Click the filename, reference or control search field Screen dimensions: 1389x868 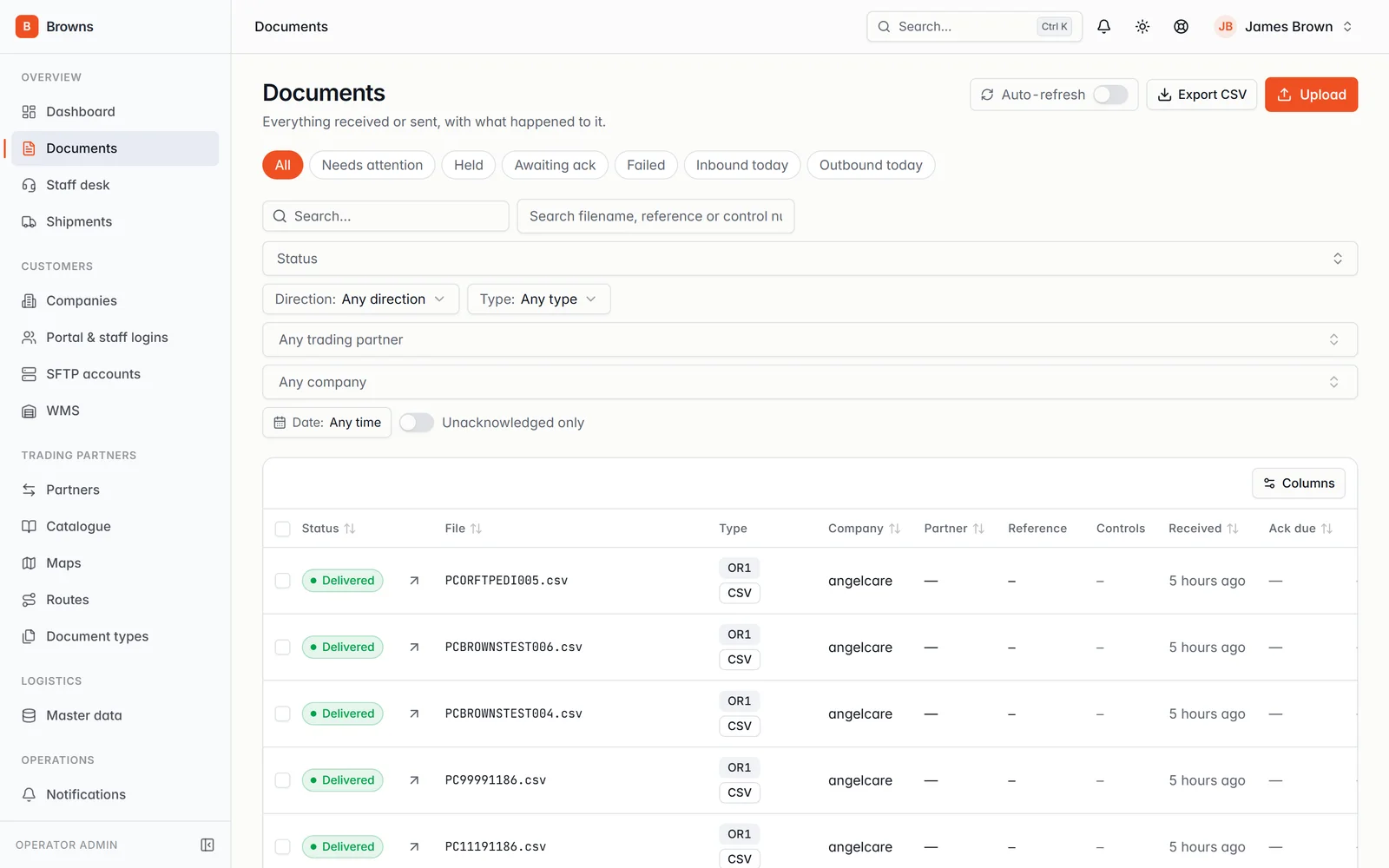coord(655,216)
